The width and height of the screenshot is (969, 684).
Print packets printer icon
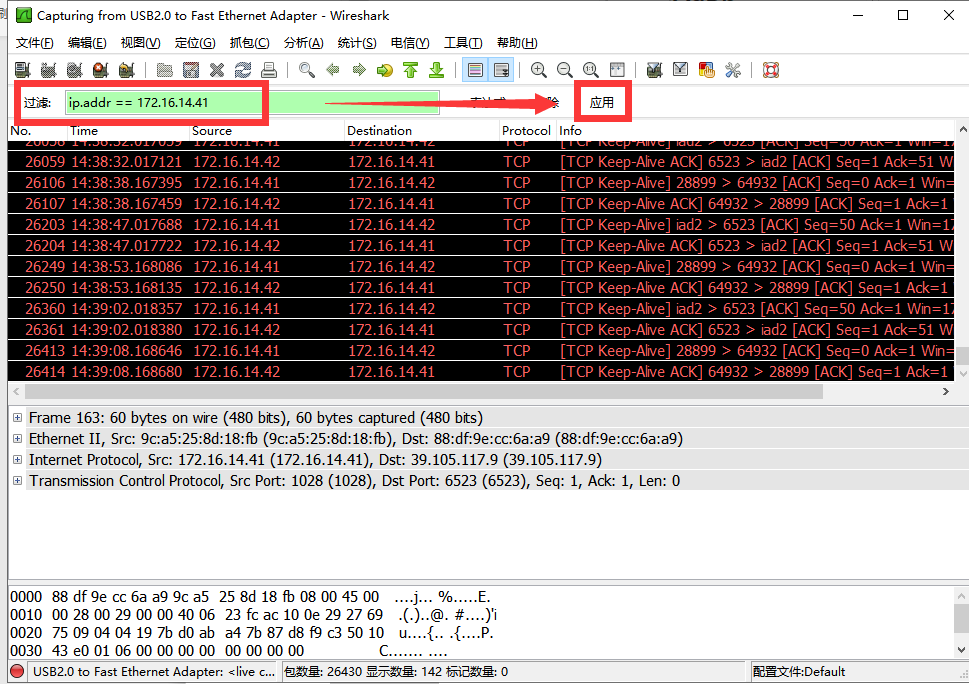click(x=269, y=70)
